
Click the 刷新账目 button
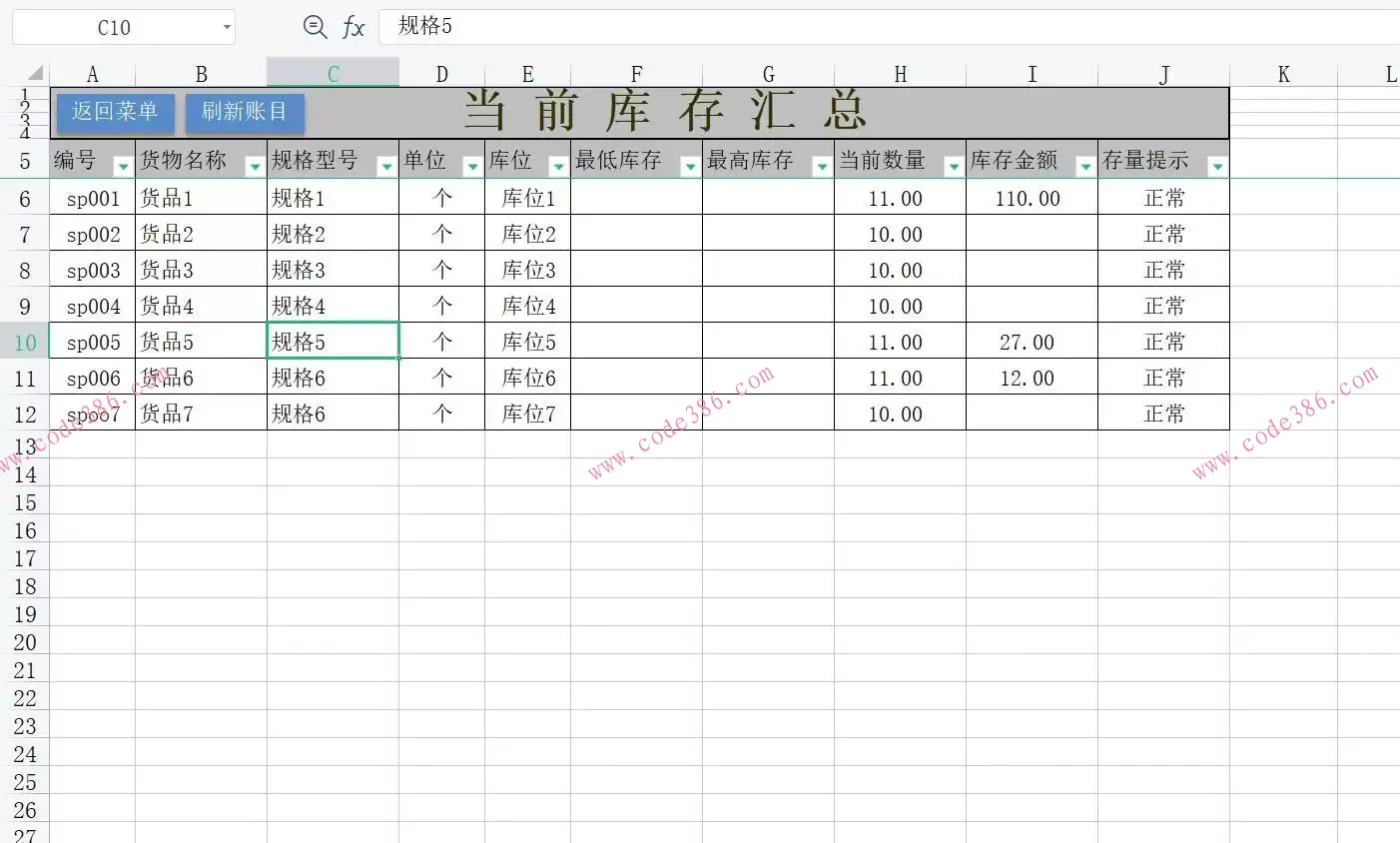pos(244,112)
